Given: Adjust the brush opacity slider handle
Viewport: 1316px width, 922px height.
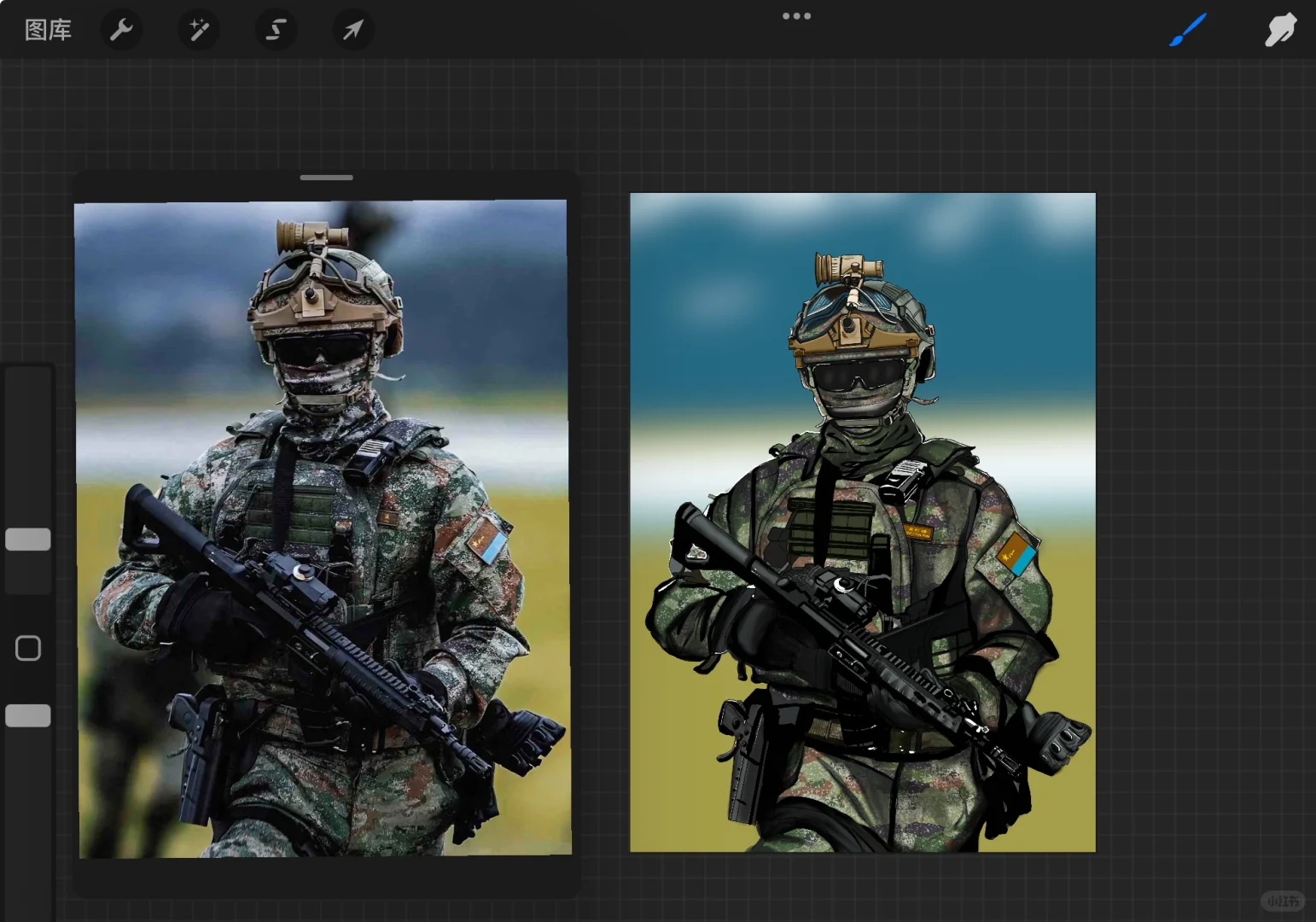Looking at the screenshot, I should point(28,715).
